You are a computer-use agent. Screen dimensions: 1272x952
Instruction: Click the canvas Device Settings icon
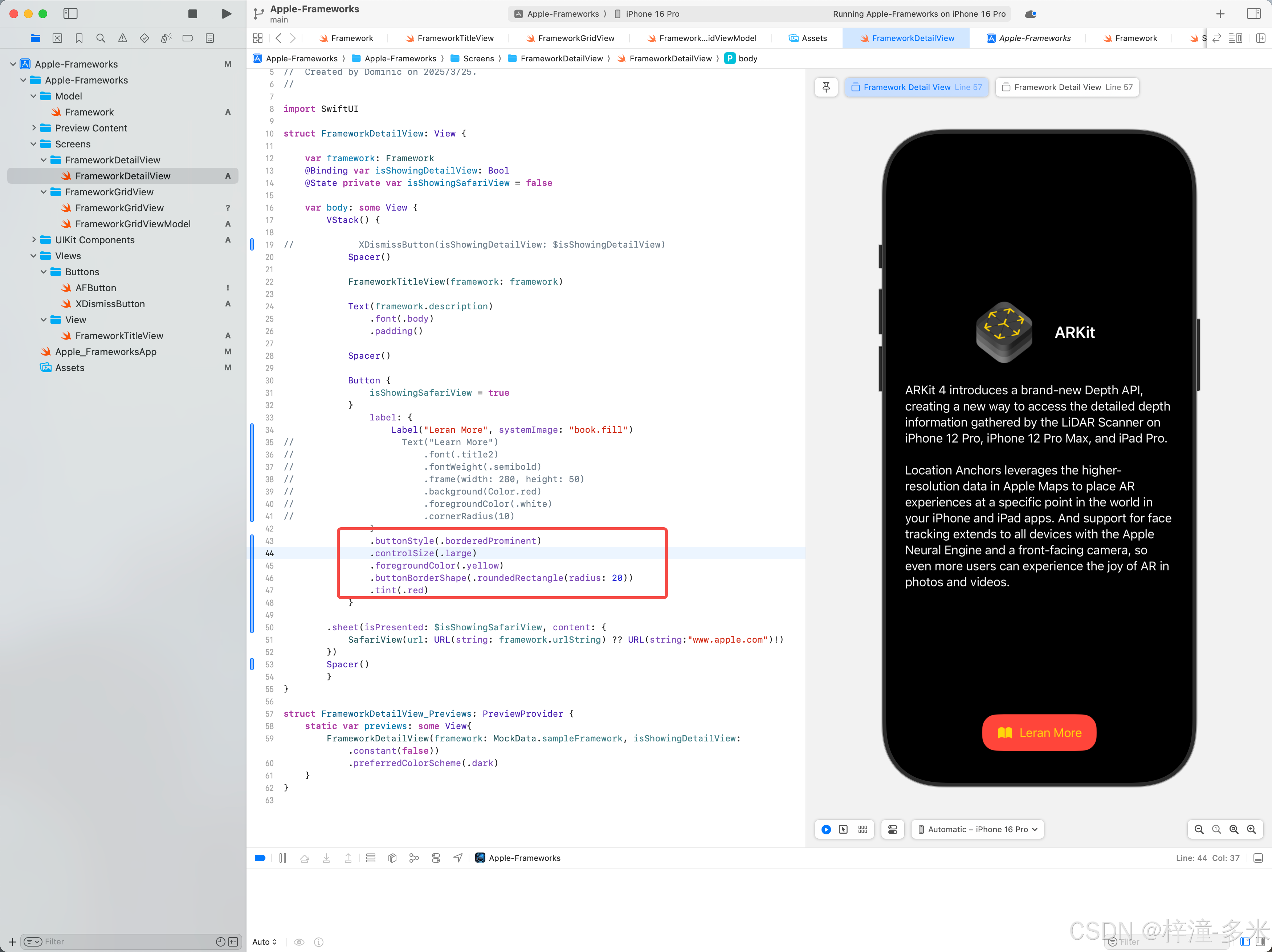point(893,829)
